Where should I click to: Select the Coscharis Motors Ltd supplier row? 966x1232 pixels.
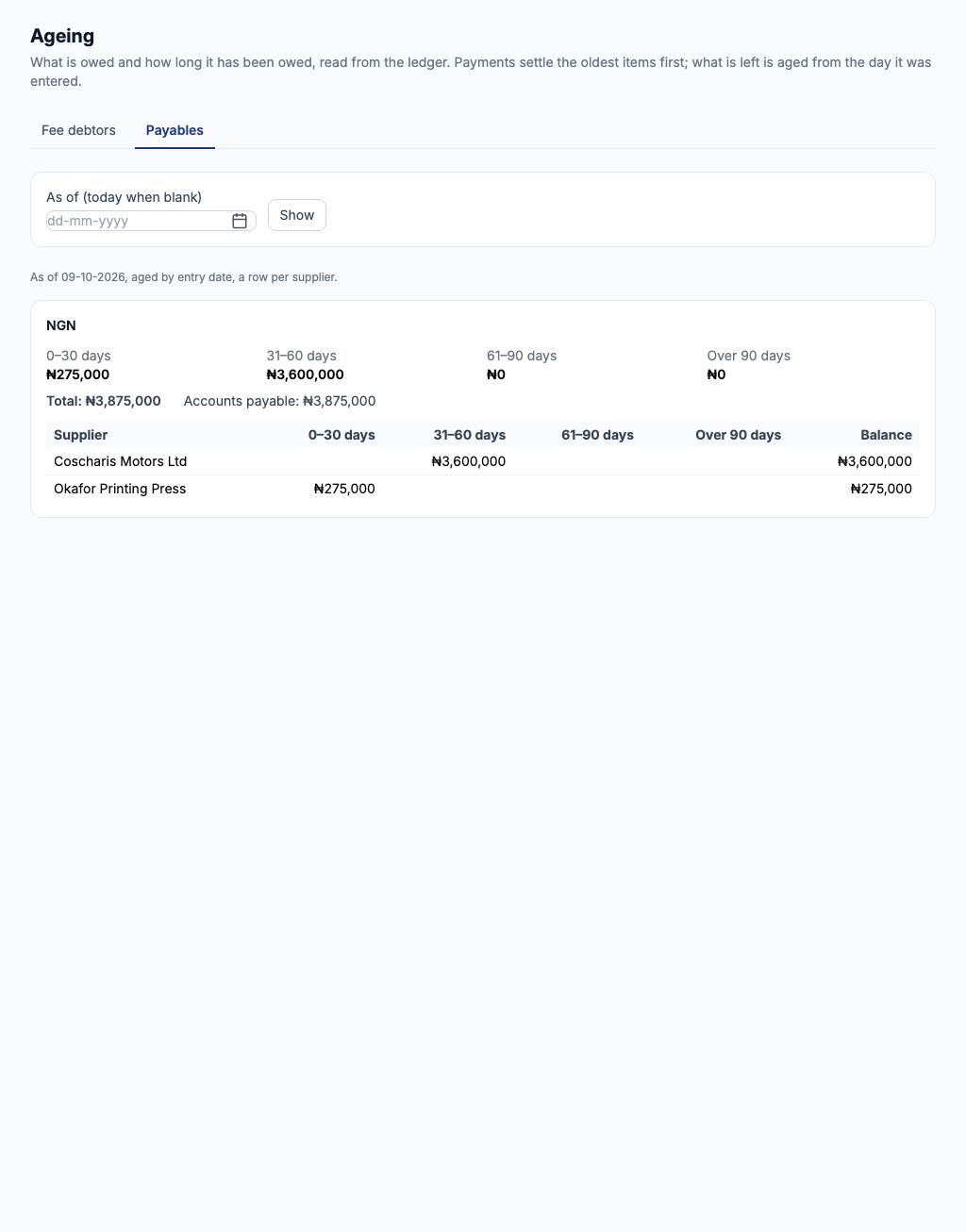pyautogui.click(x=483, y=461)
